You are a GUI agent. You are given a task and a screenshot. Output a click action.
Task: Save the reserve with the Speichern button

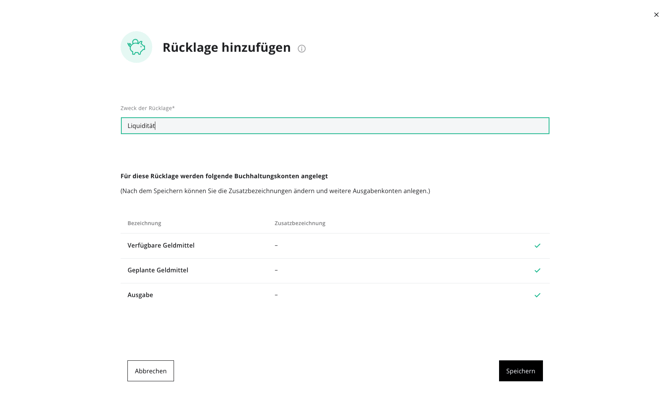(521, 371)
